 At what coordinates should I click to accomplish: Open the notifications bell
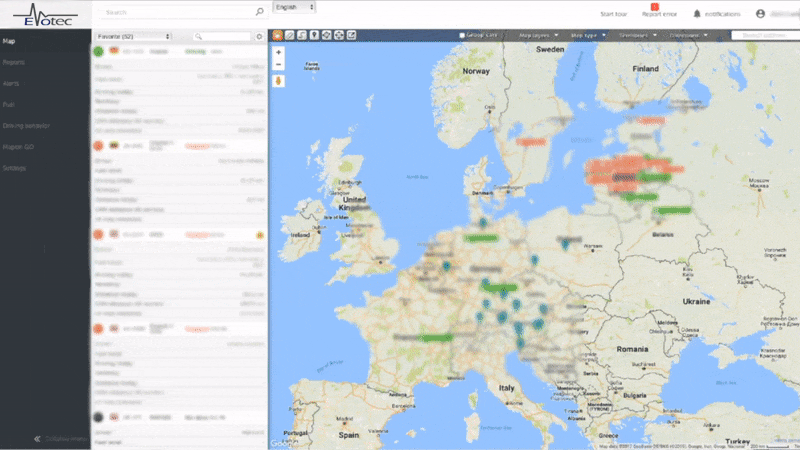[697, 14]
